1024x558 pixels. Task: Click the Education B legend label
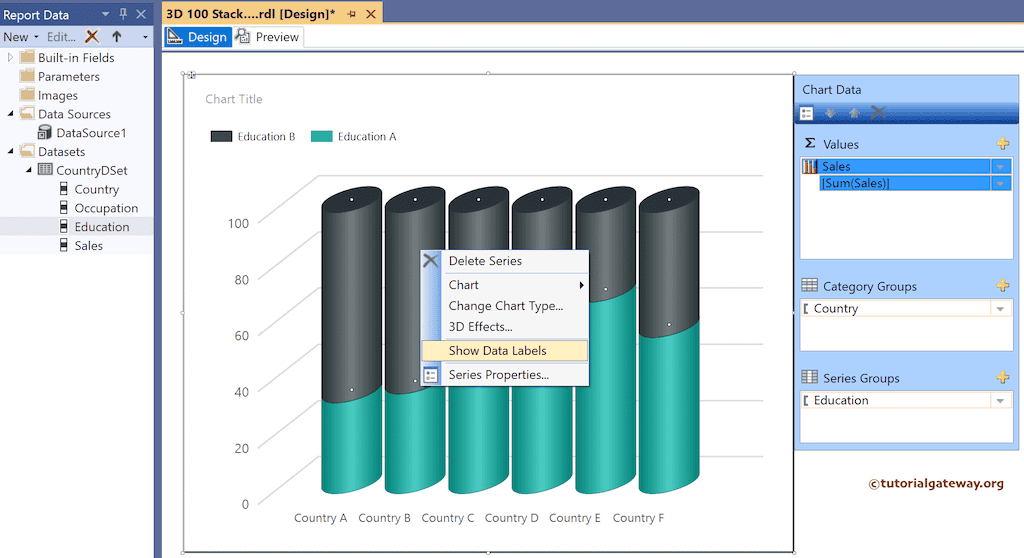pyautogui.click(x=266, y=137)
